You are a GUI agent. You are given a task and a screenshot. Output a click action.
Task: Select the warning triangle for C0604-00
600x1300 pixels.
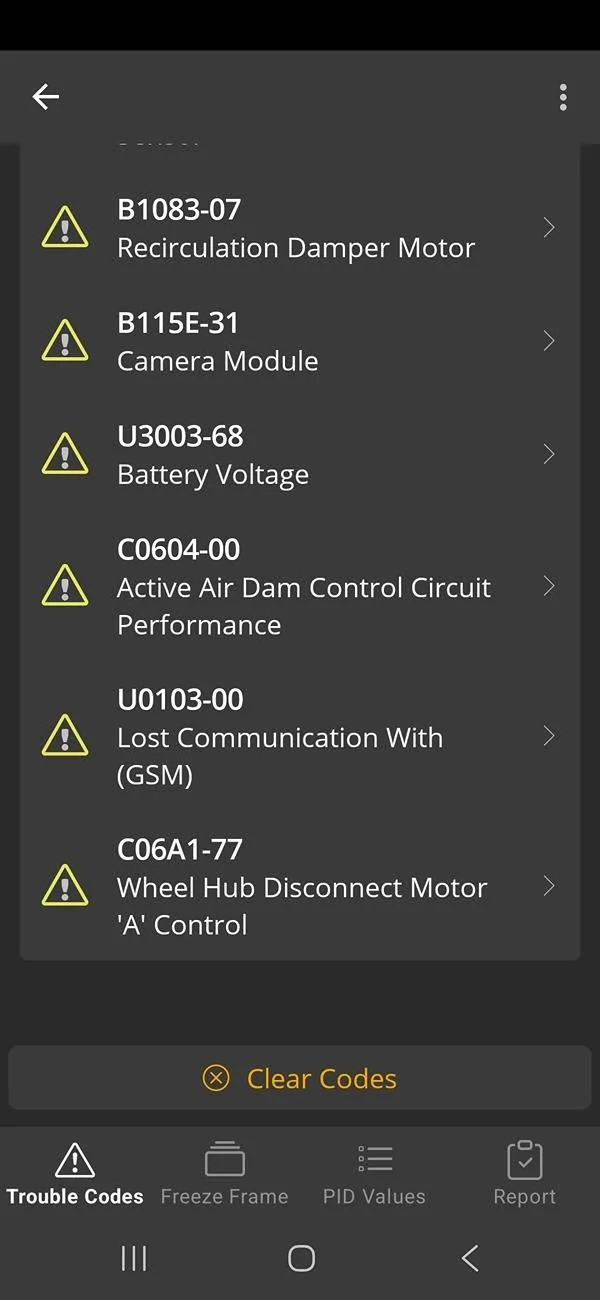(65, 586)
